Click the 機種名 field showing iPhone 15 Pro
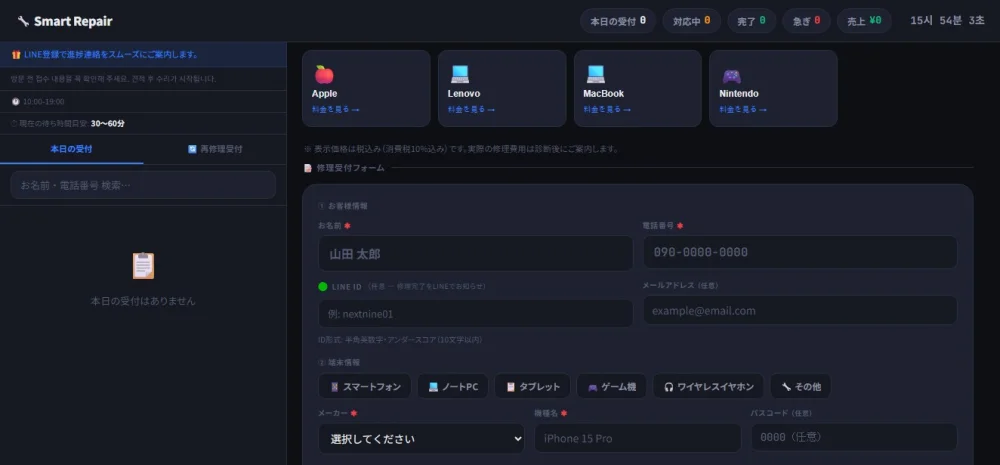 tap(638, 438)
